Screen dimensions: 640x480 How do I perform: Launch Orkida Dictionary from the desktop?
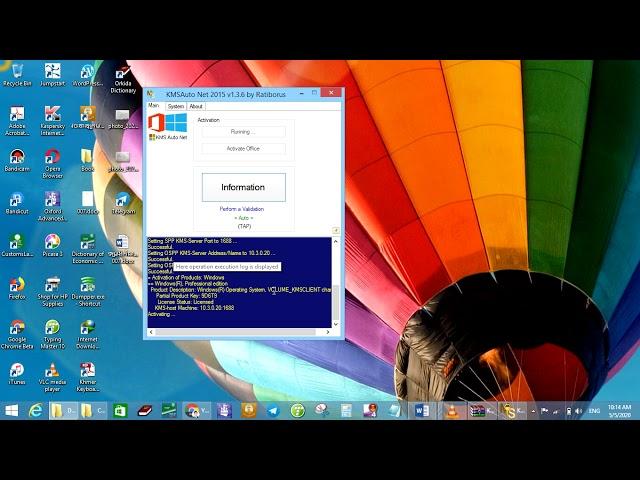[123, 79]
